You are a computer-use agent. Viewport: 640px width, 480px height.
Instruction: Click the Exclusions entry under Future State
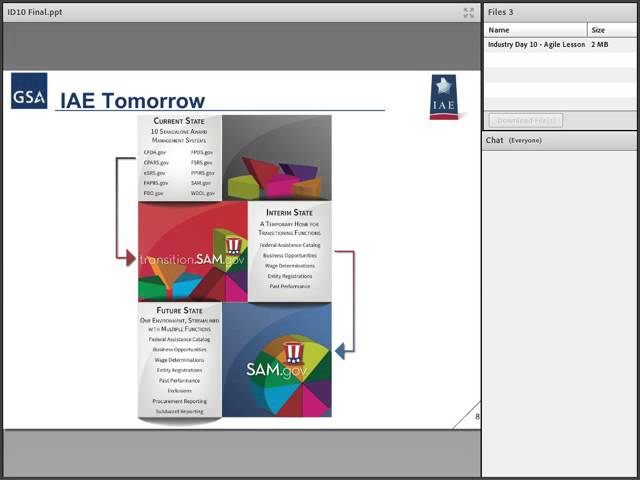pyautogui.click(x=179, y=391)
